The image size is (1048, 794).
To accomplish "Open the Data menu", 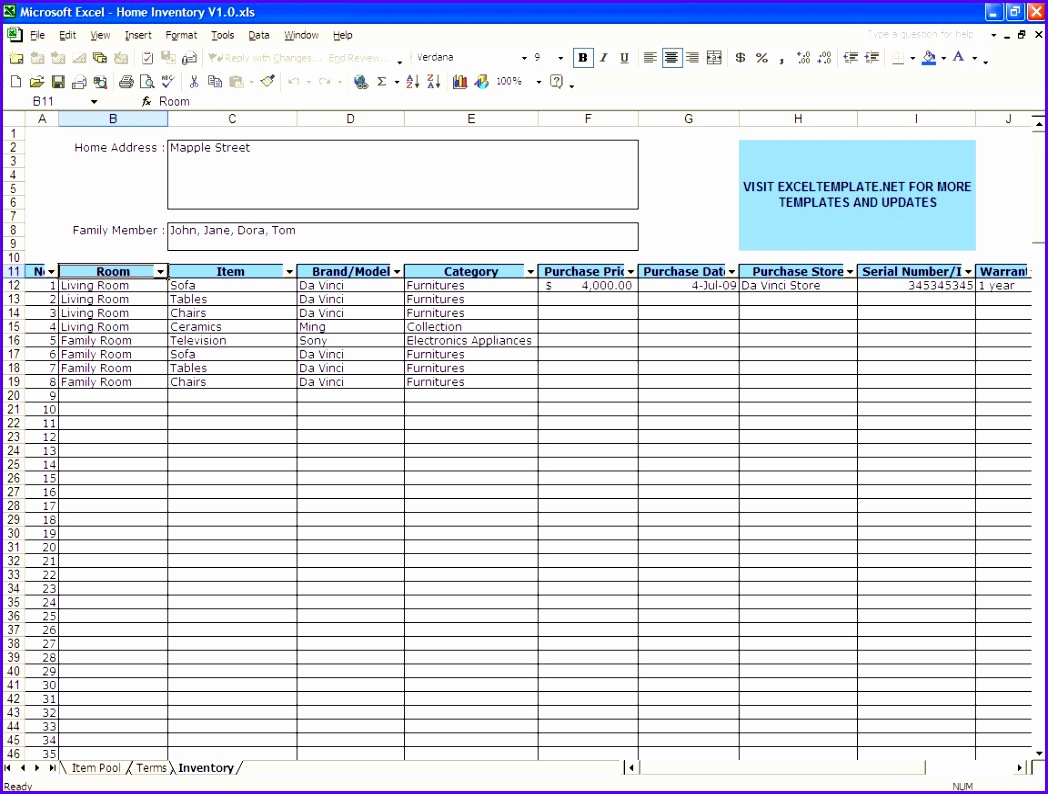I will coord(258,35).
